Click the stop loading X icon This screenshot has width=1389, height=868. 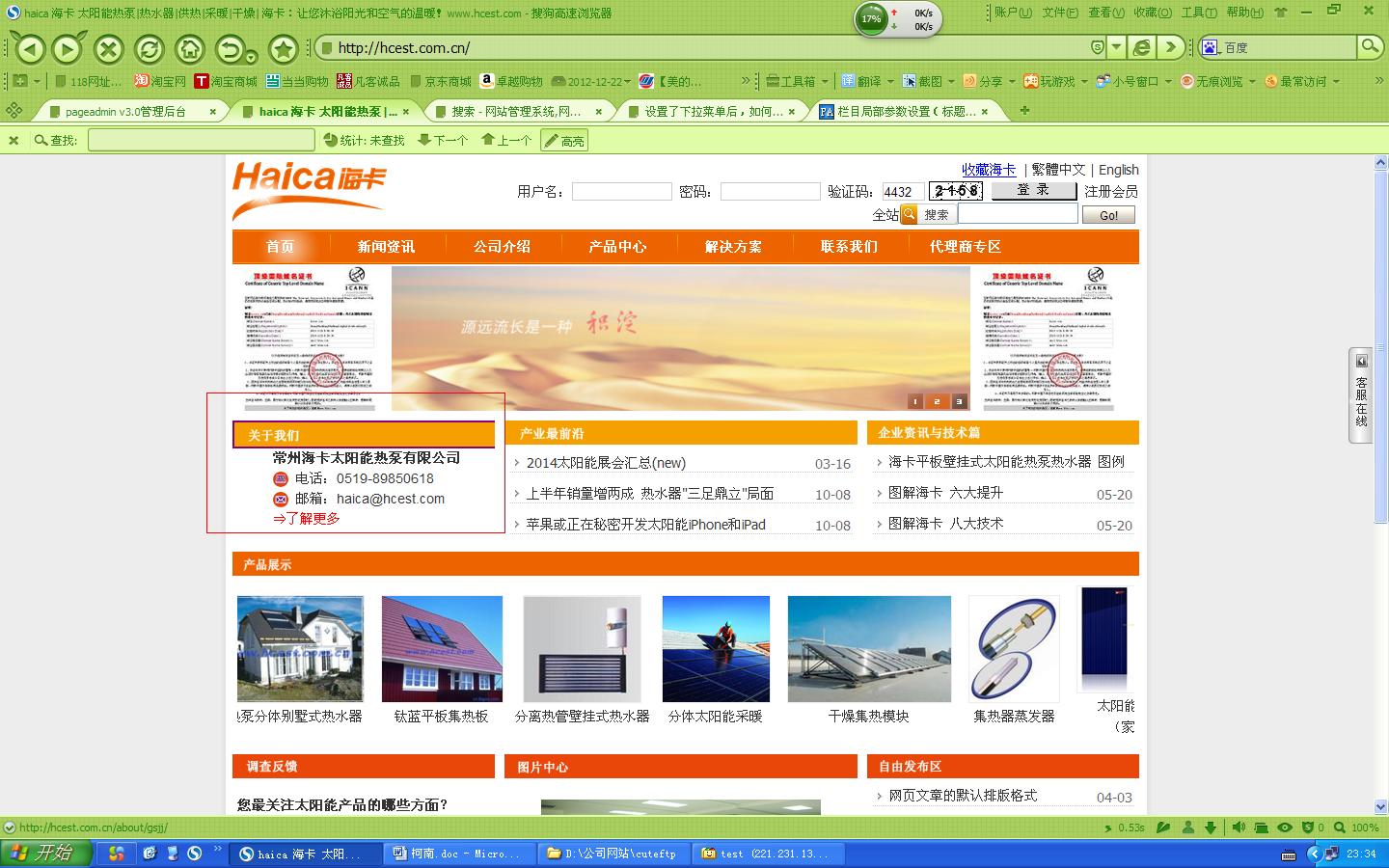point(109,48)
